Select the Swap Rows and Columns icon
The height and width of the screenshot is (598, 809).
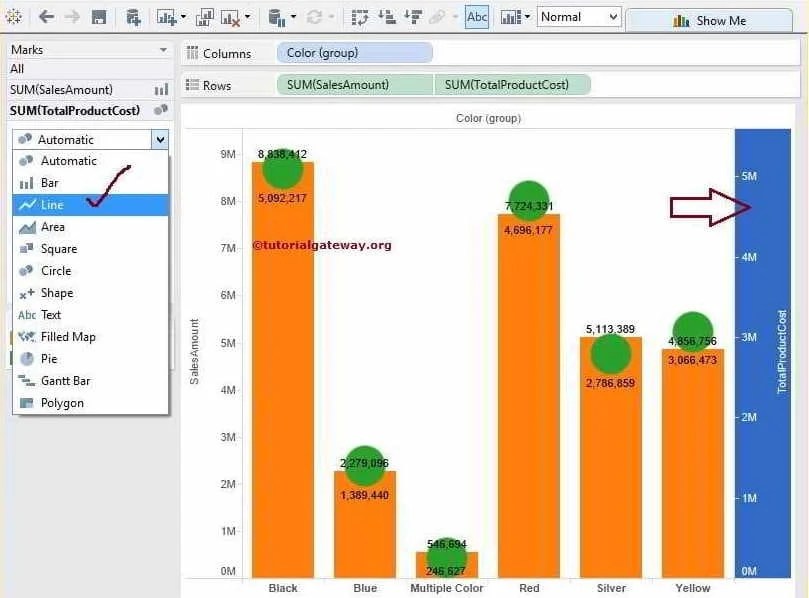click(x=358, y=17)
